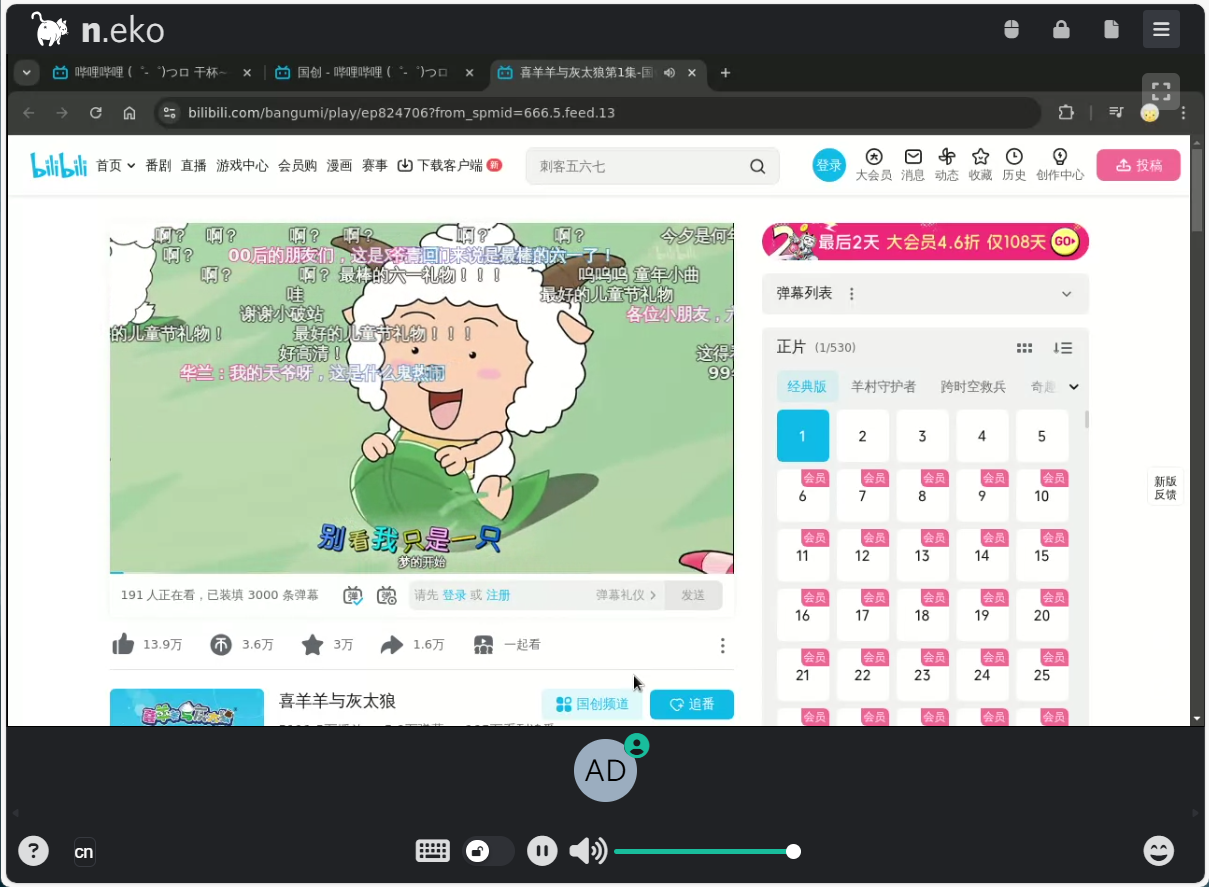This screenshot has width=1209, height=887.
Task: Select episode 3
Action: point(922,436)
